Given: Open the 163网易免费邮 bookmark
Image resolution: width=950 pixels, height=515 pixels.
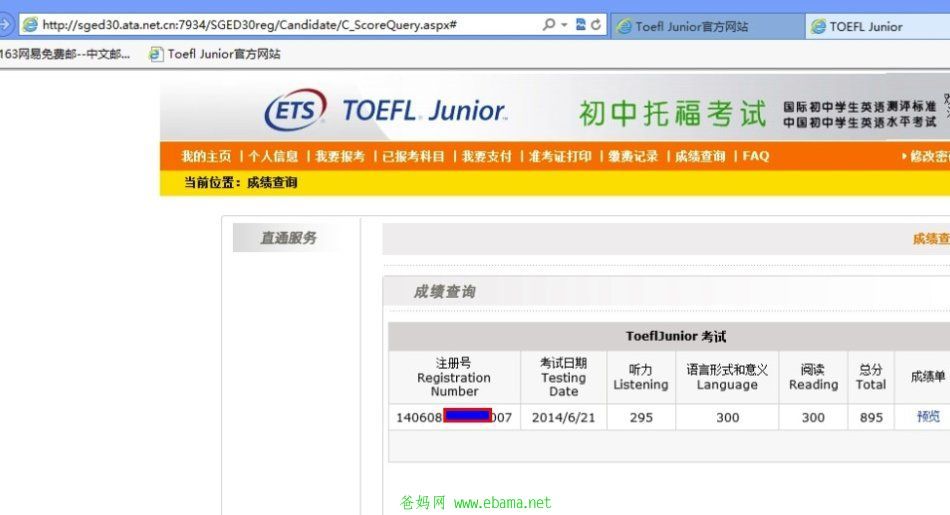Looking at the screenshot, I should tap(65, 54).
